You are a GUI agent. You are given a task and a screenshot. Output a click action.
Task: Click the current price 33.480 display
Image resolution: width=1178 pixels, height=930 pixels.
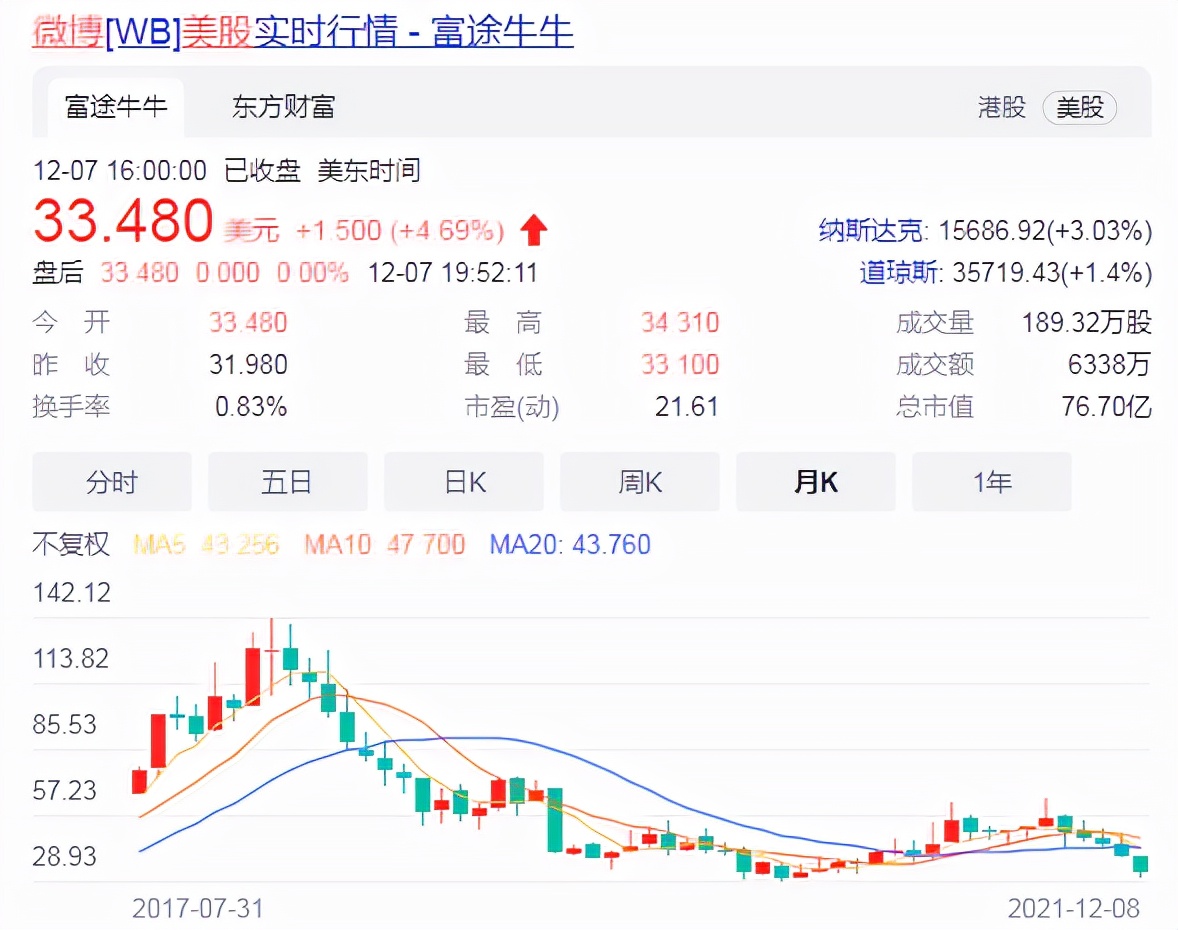[122, 221]
